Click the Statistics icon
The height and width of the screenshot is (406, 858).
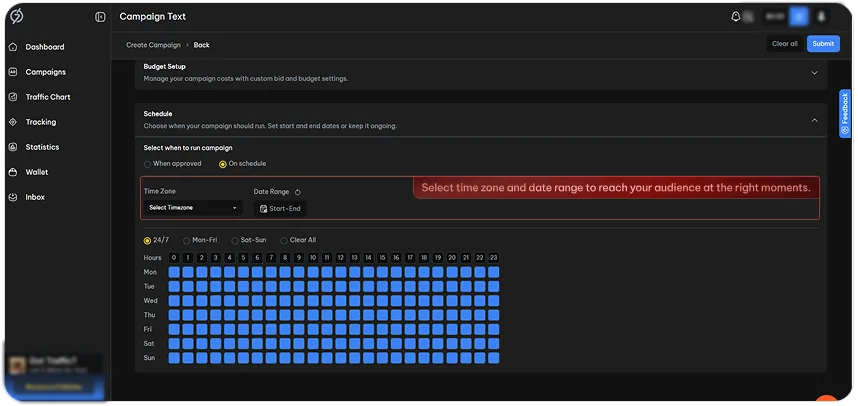tap(14, 147)
